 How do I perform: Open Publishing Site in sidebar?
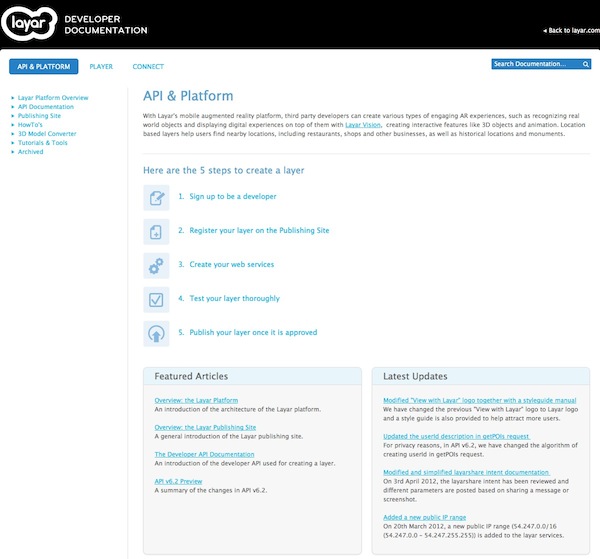tap(39, 116)
